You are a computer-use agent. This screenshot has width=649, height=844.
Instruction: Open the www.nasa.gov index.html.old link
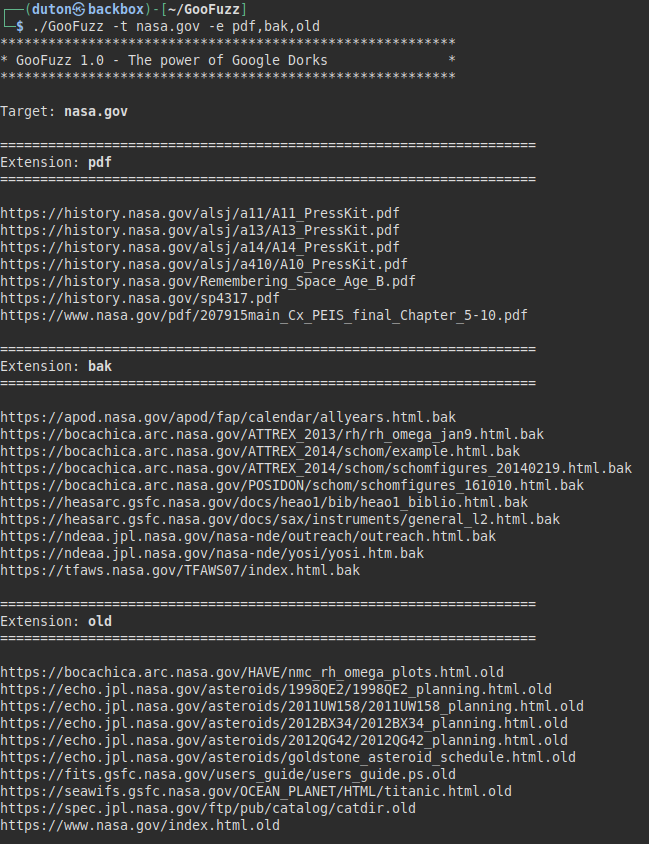pyautogui.click(x=140, y=825)
